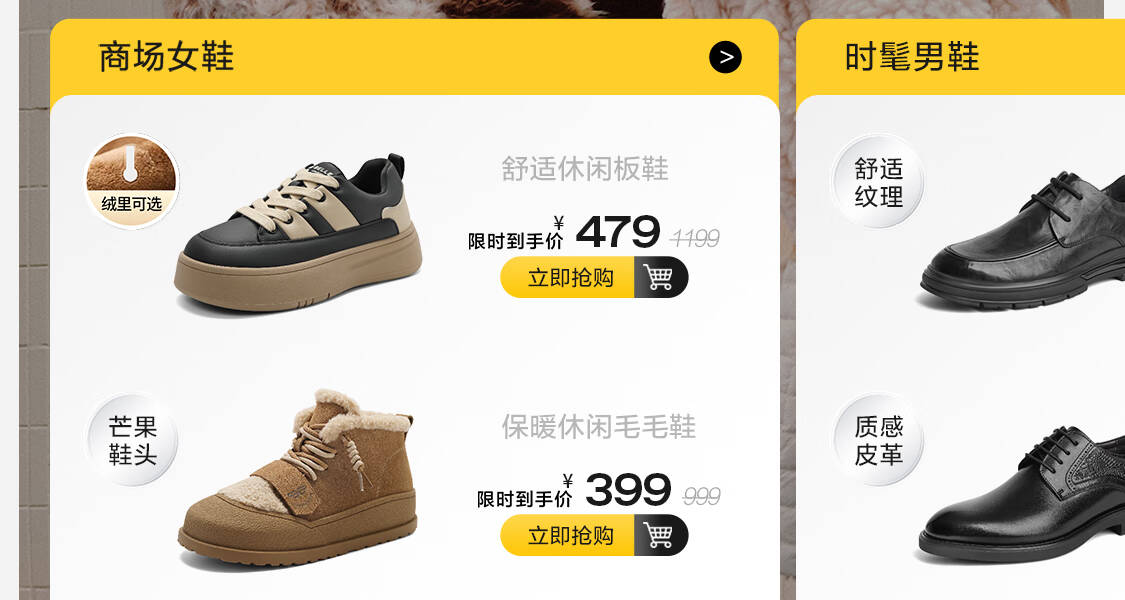Click cart icon beside the 399 price

(x=659, y=535)
